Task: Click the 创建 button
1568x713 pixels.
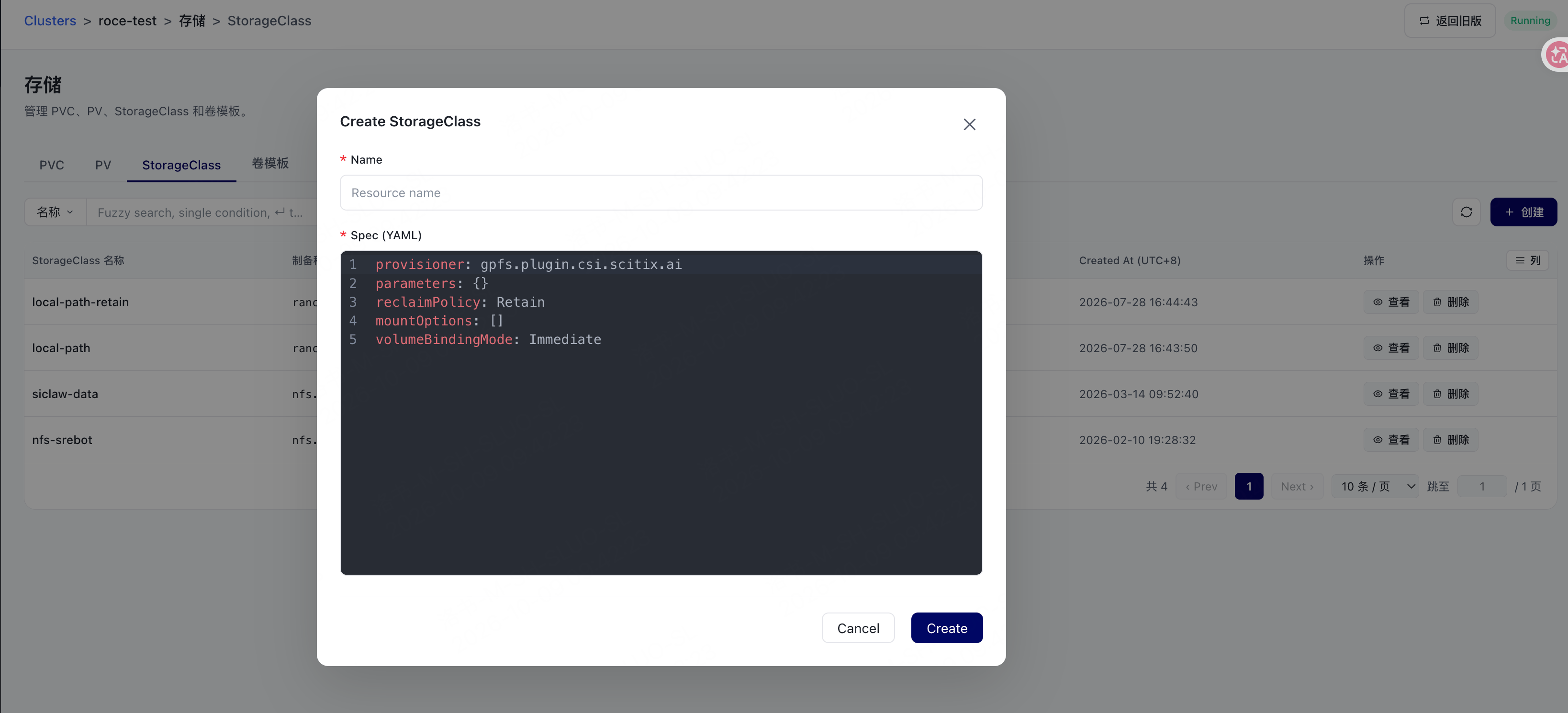Action: tap(1523, 212)
